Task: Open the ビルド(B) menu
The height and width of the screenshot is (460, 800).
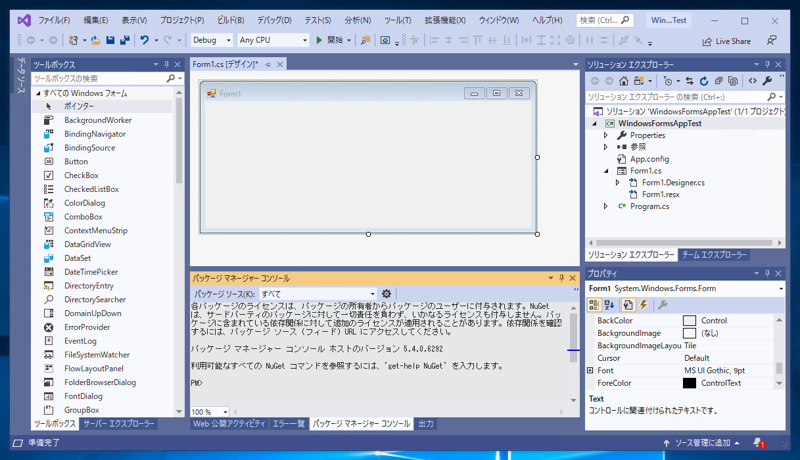Action: (231, 20)
